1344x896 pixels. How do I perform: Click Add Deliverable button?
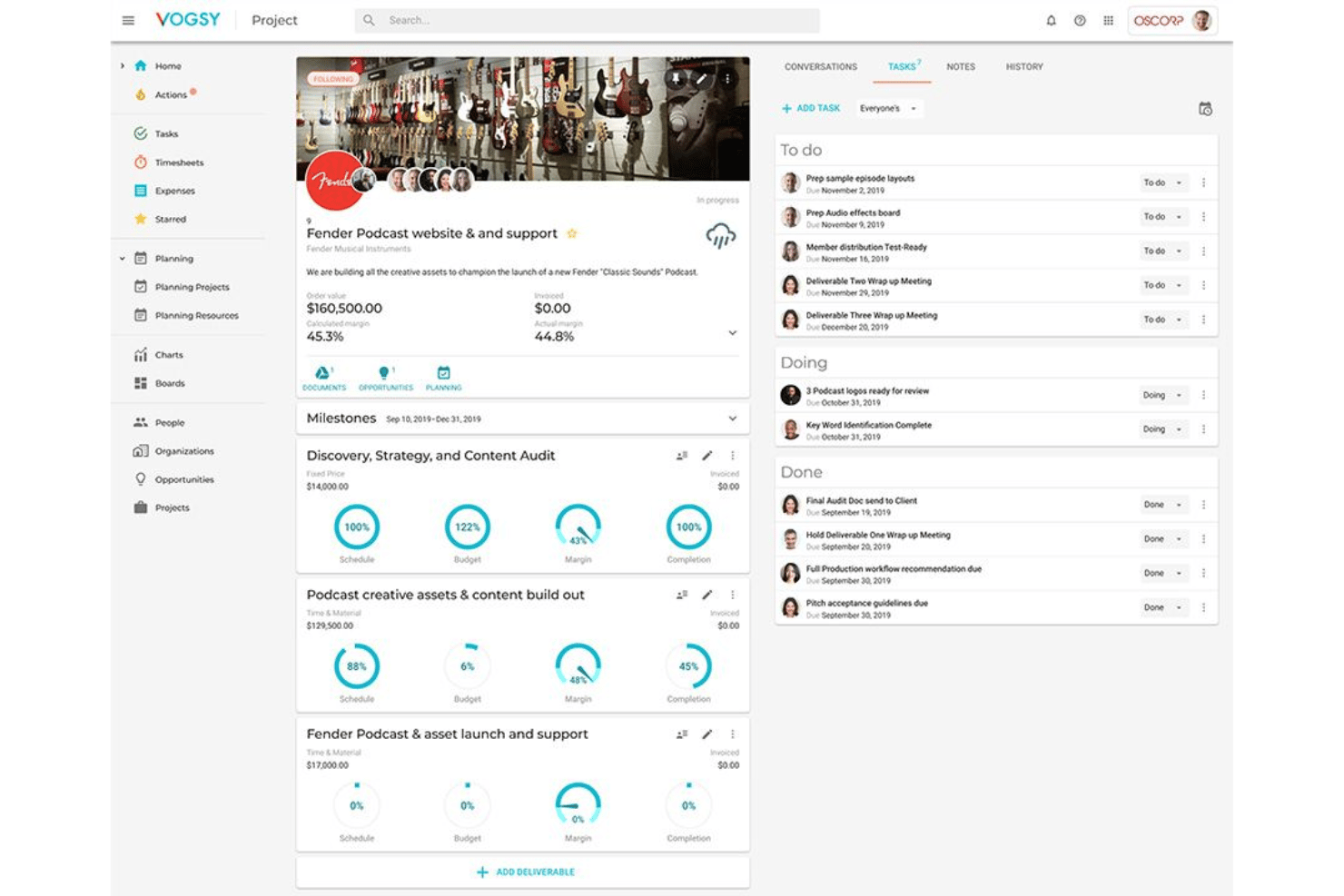525,872
